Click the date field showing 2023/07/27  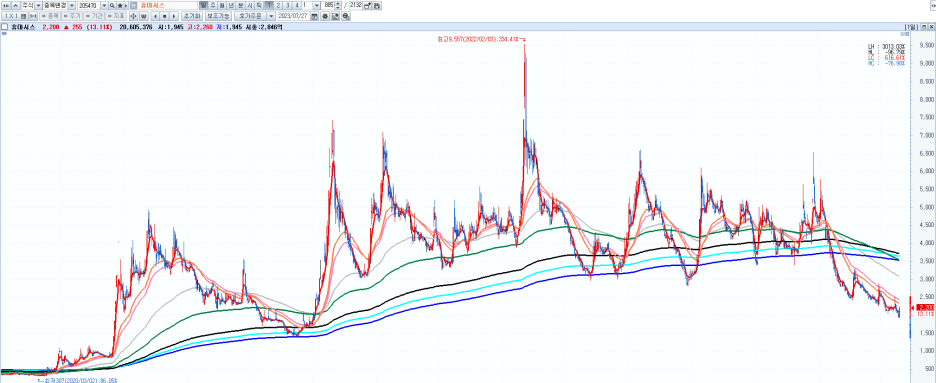coord(293,16)
